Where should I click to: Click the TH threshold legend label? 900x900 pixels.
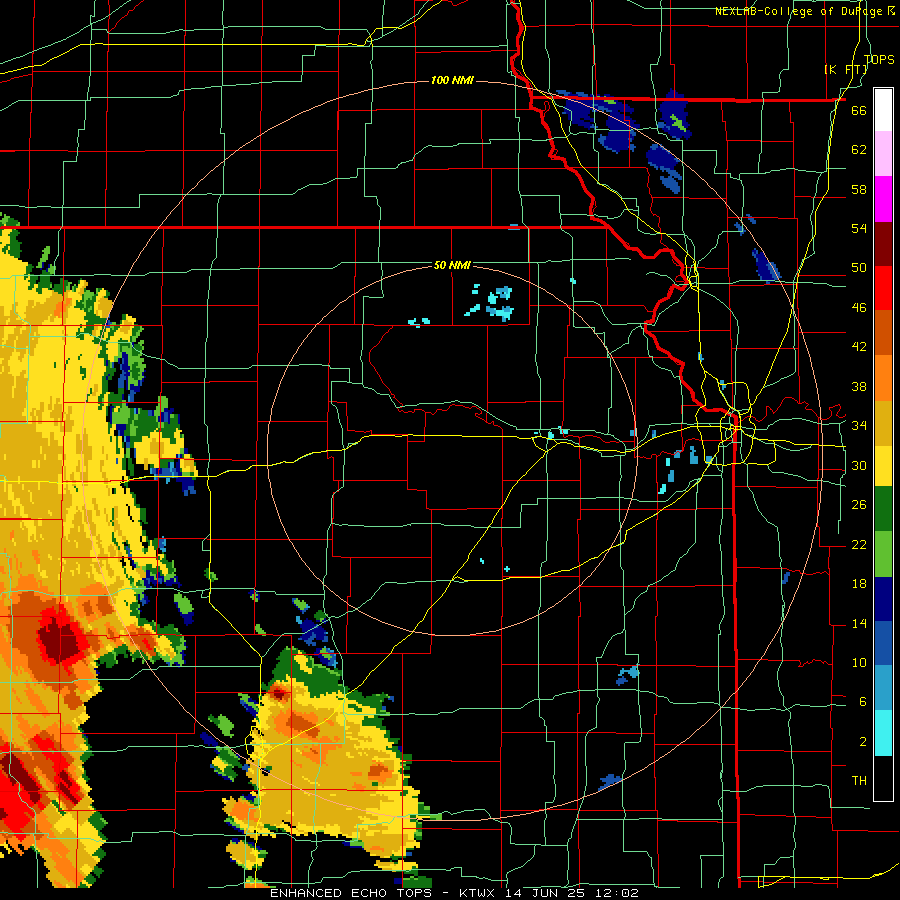coord(859,781)
